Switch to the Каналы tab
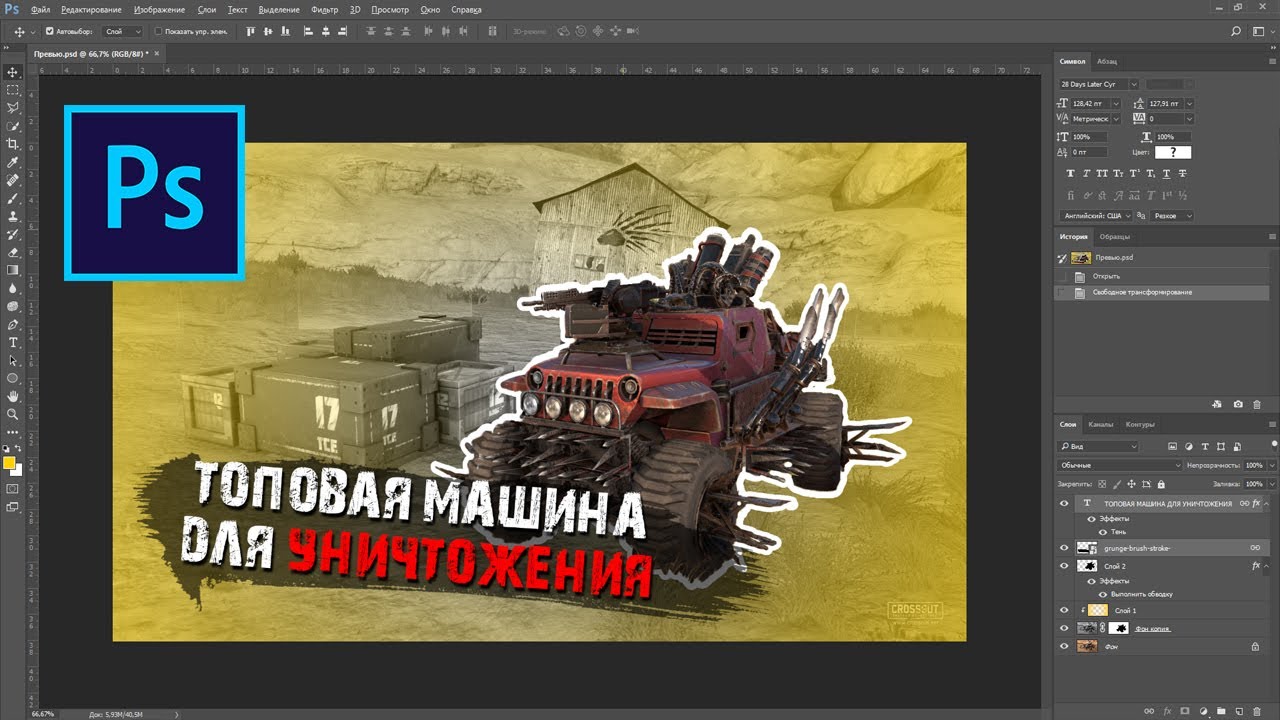The width and height of the screenshot is (1280, 720). point(1100,424)
